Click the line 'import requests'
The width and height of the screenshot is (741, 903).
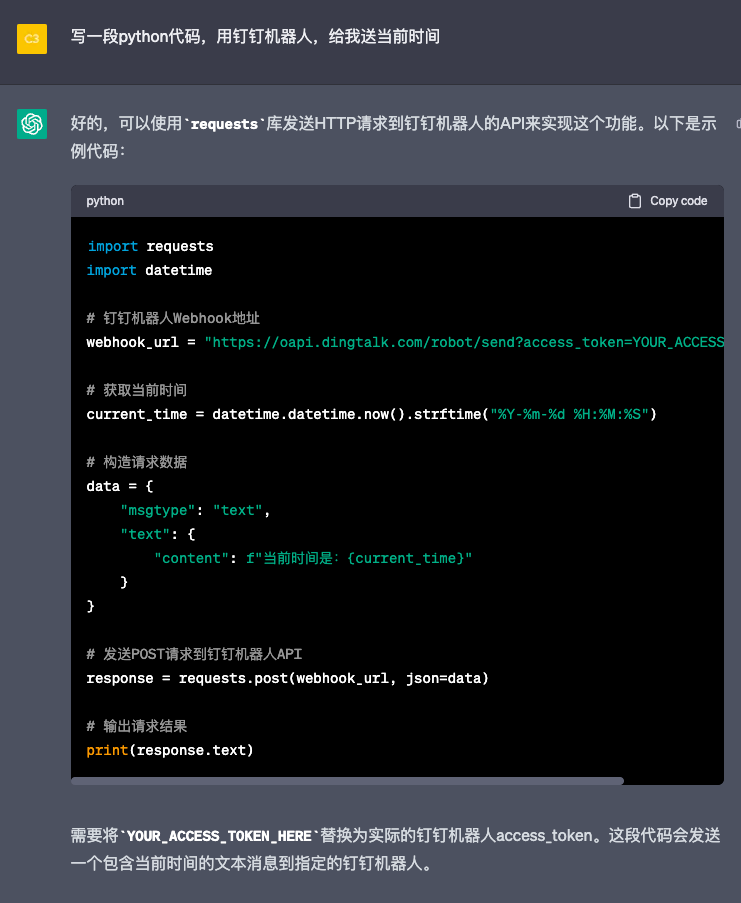pos(150,246)
